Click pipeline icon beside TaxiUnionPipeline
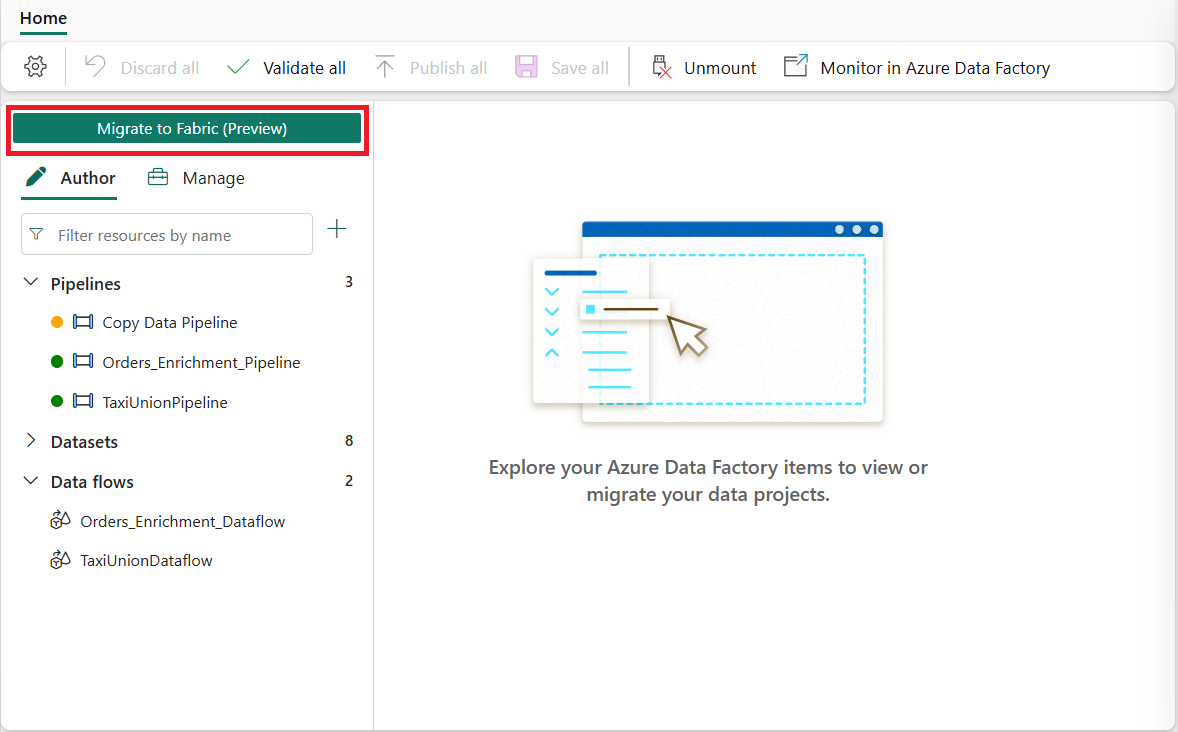Viewport: 1178px width, 732px height. click(x=83, y=401)
